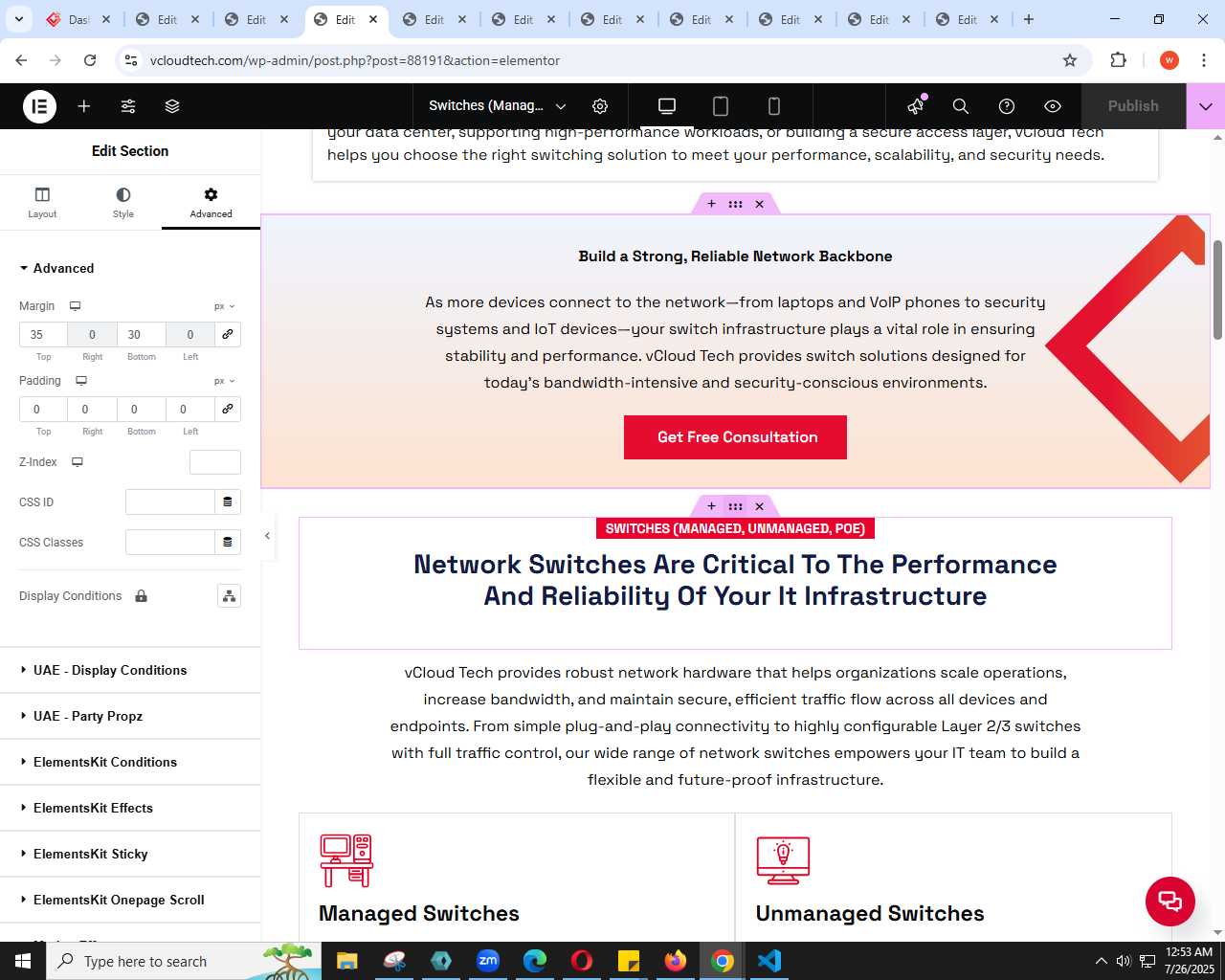The height and width of the screenshot is (980, 1225).
Task: Change Margin unit px dropdown
Action: pyautogui.click(x=224, y=306)
